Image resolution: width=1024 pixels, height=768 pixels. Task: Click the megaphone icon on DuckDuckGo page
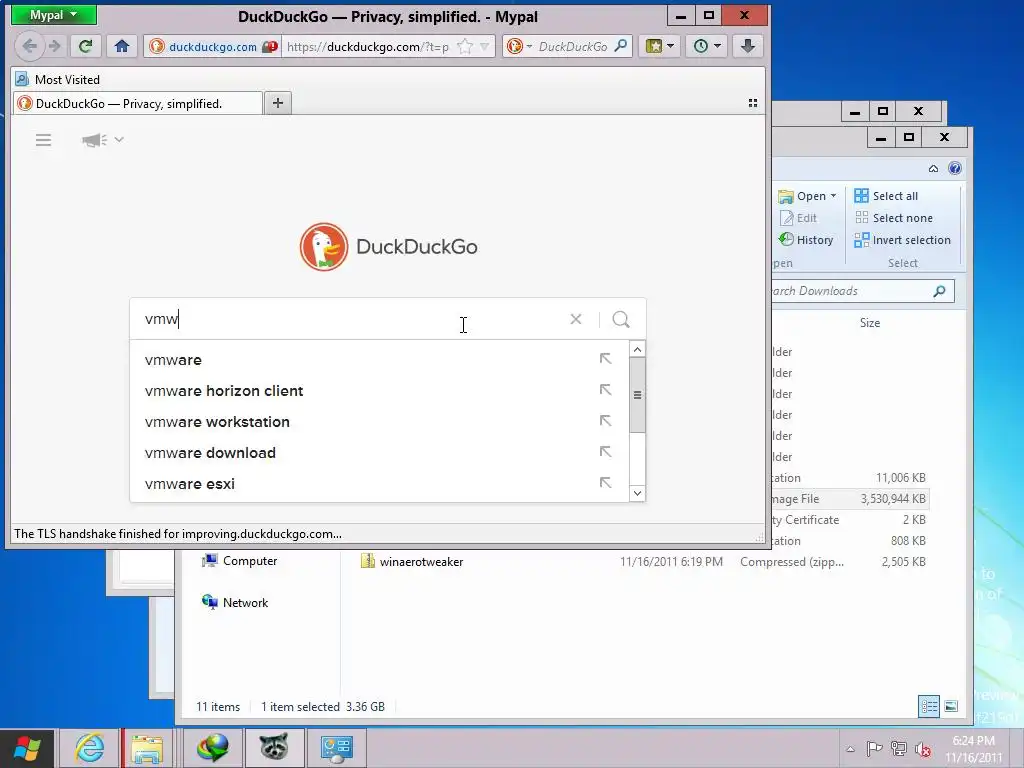[x=94, y=140]
